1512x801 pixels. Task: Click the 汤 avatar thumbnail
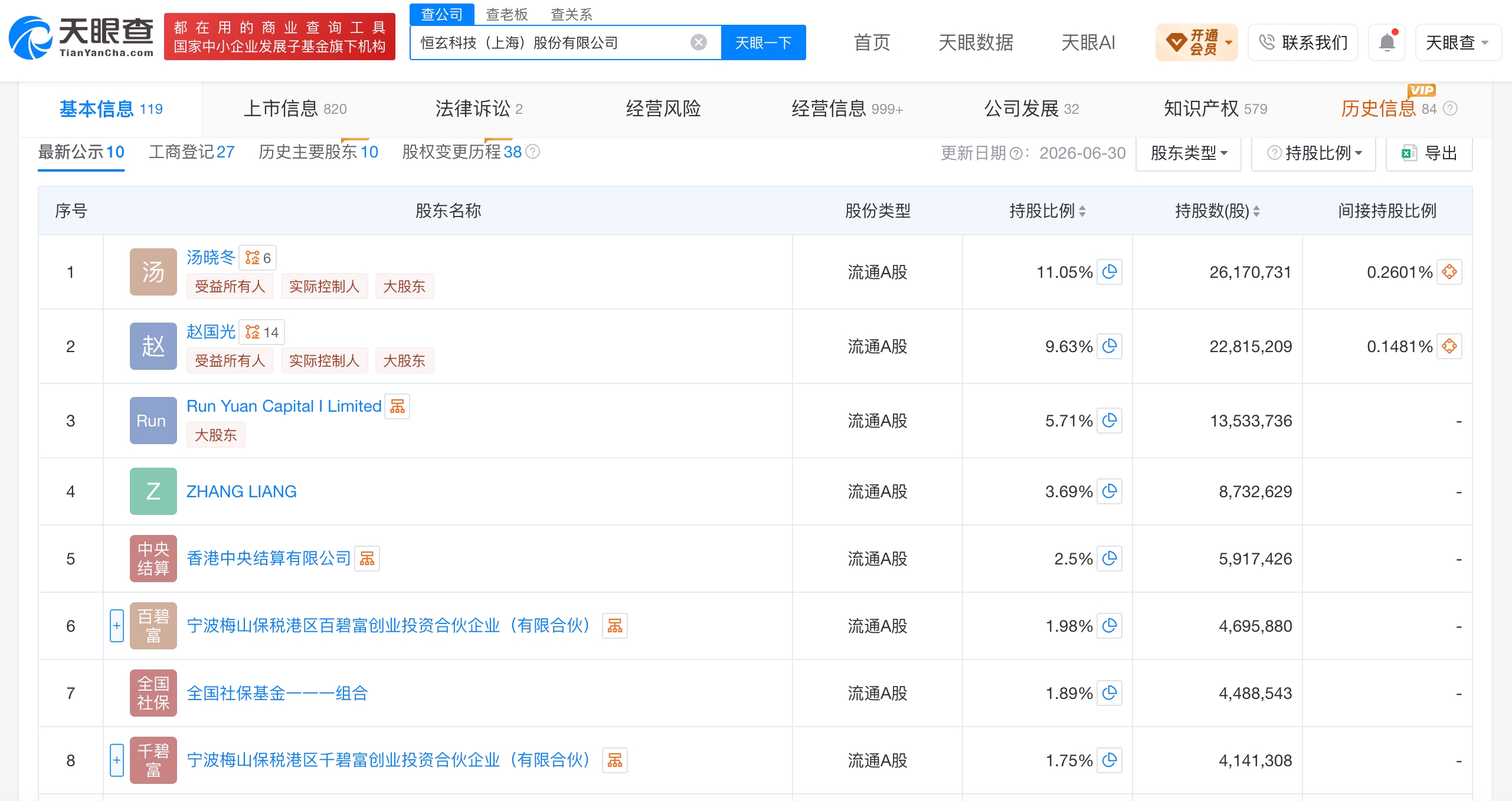click(153, 272)
